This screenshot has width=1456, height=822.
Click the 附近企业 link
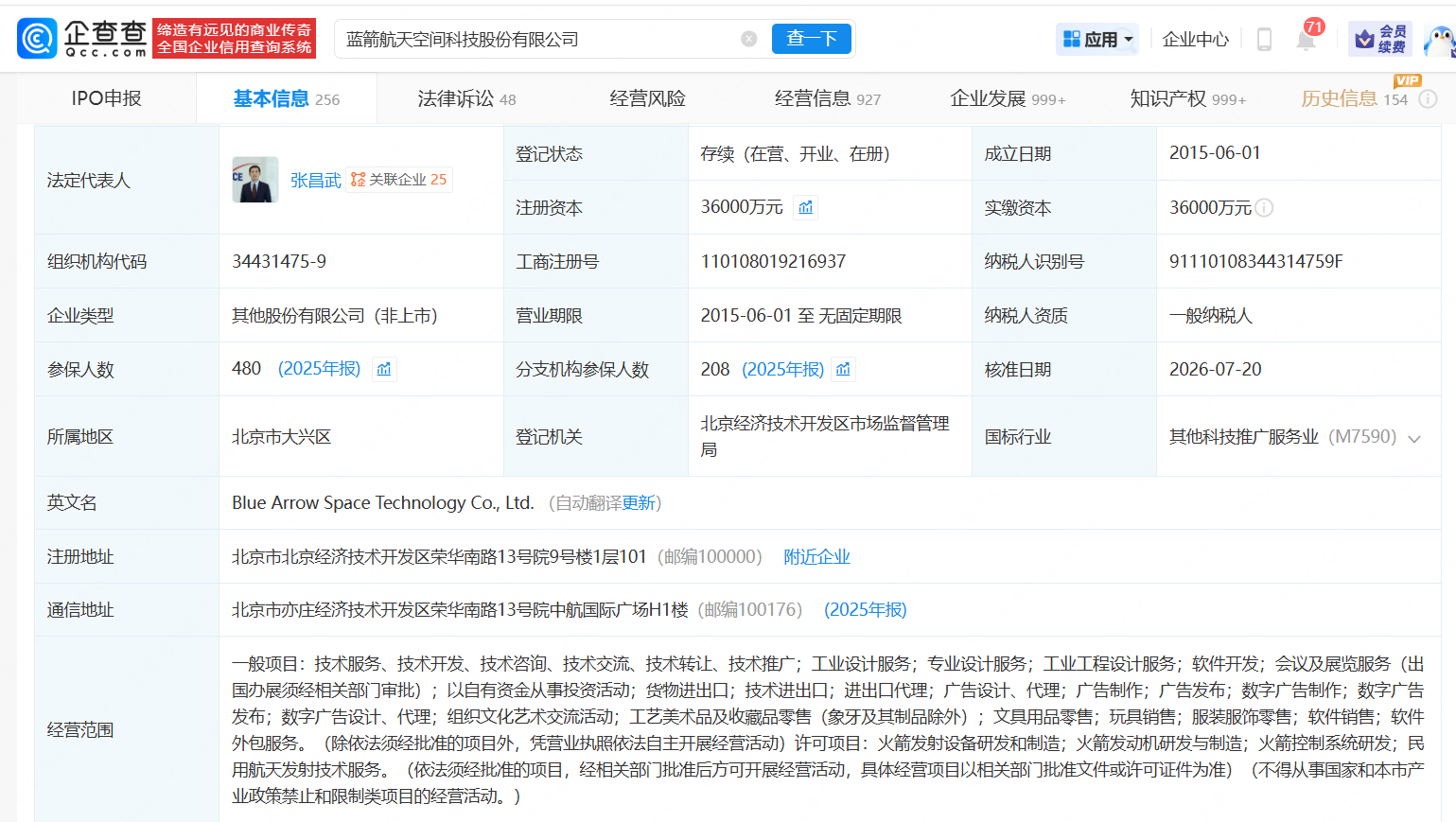pos(816,556)
